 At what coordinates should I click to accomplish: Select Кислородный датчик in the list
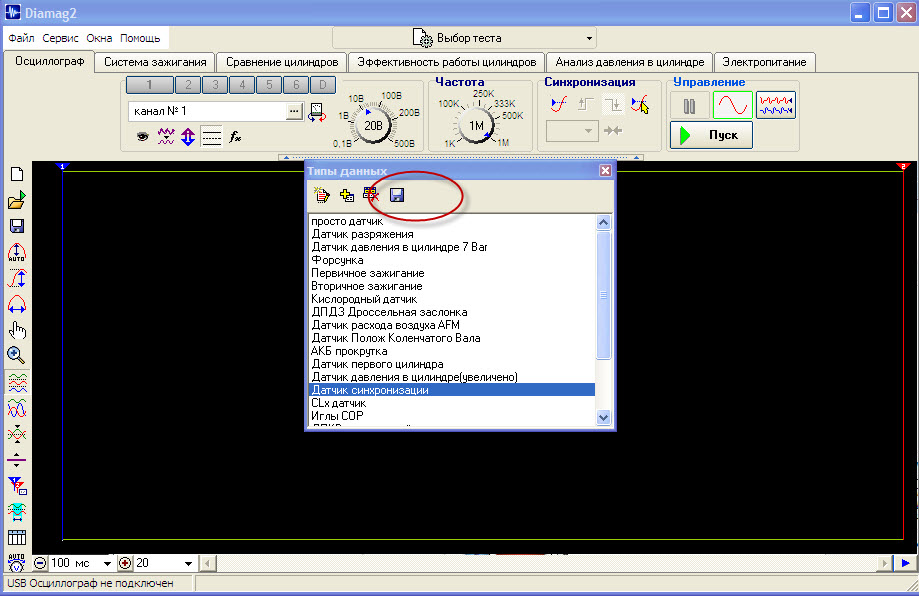point(452,299)
